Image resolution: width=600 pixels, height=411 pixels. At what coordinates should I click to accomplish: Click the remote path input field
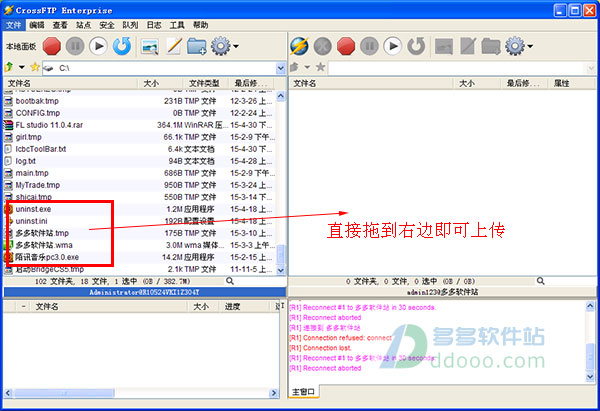457,68
